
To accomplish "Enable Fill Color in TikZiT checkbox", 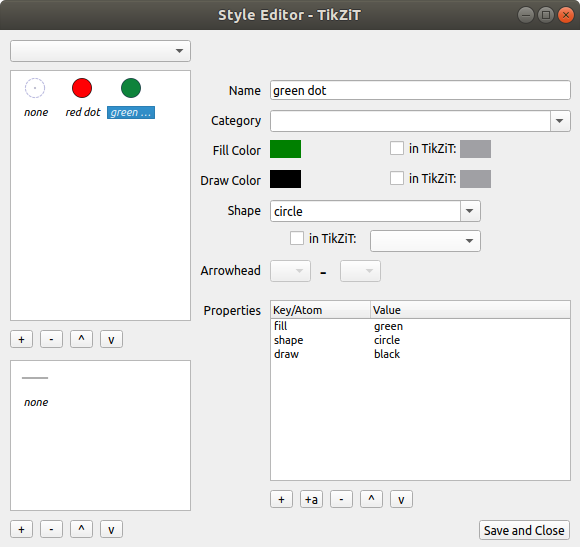I will coord(397,149).
